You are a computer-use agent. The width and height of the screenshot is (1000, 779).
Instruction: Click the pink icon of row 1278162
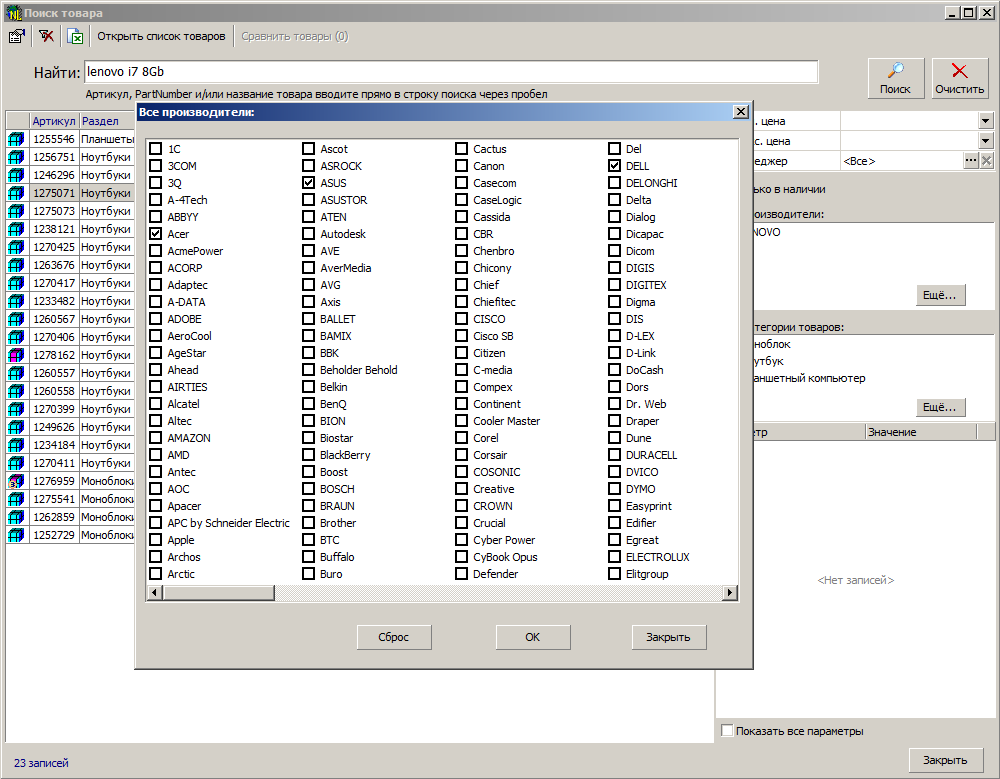point(17,355)
